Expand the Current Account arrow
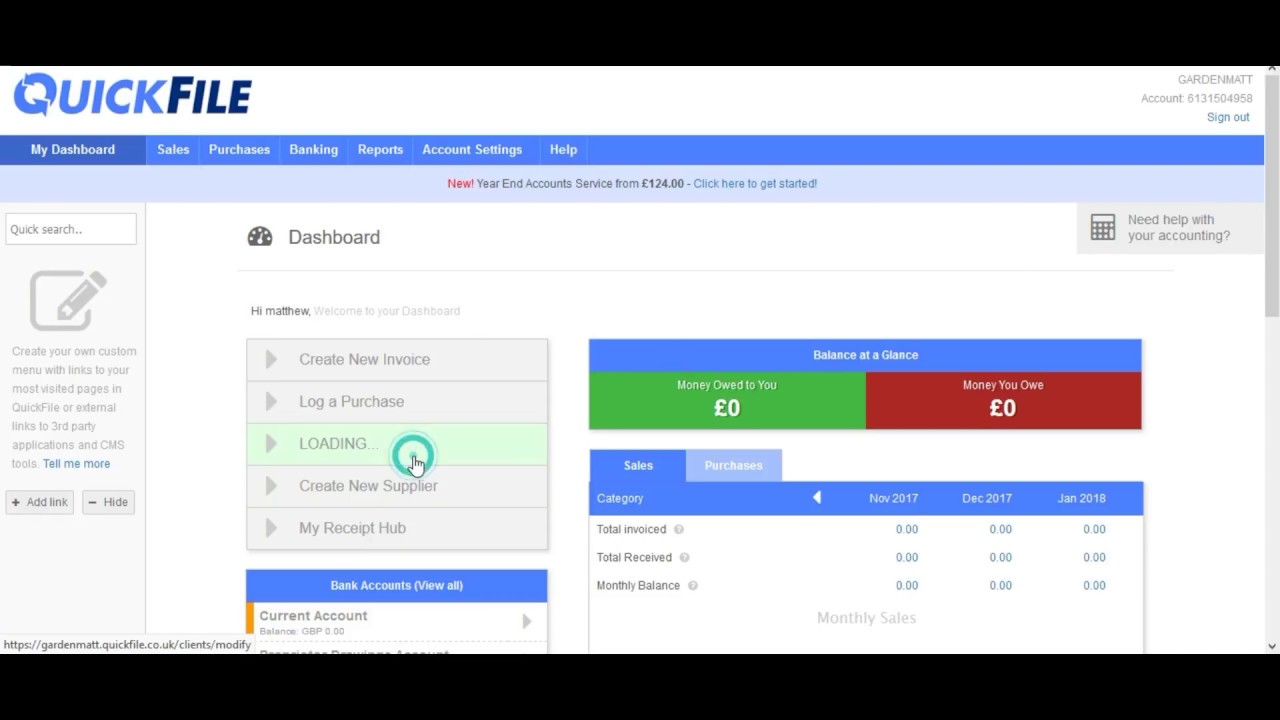This screenshot has height=720, width=1280. tap(526, 621)
